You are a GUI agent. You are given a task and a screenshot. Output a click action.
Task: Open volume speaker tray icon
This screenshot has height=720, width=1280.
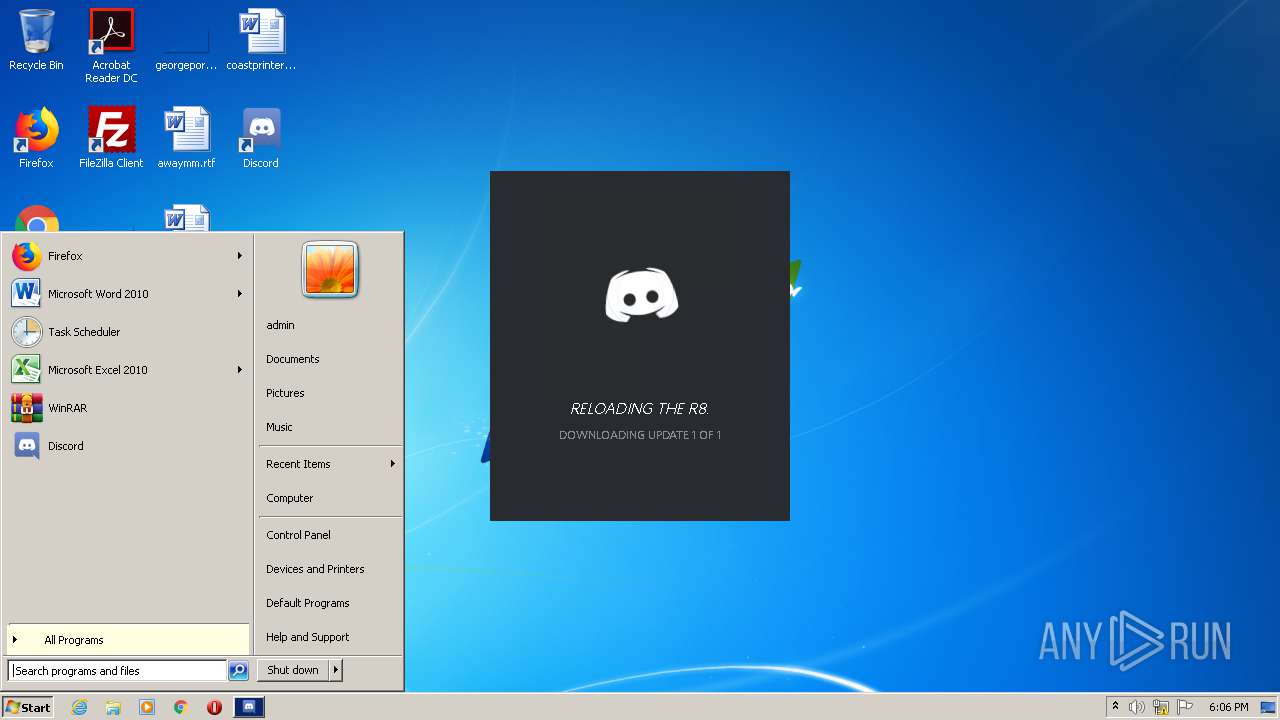(1137, 707)
